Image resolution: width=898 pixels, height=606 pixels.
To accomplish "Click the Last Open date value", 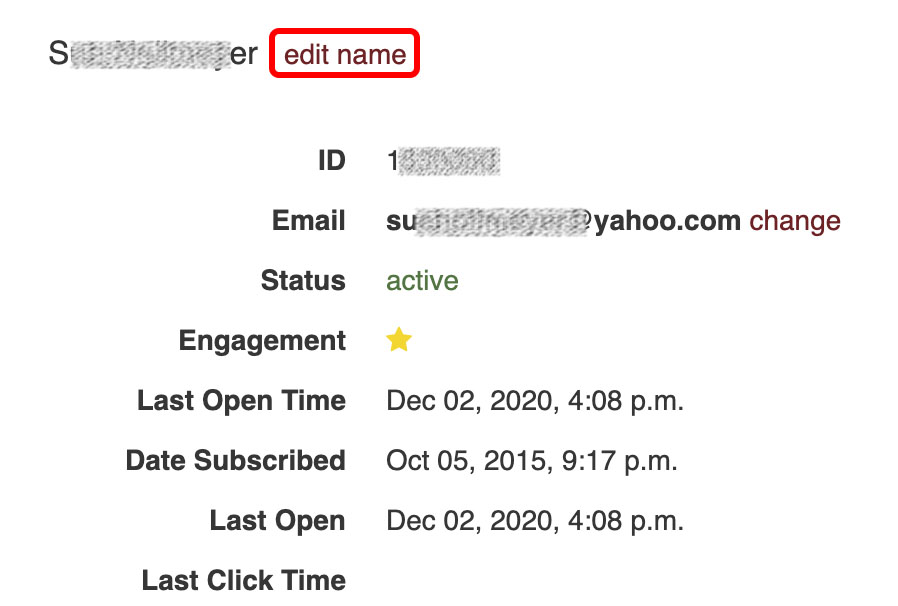I will point(536,520).
